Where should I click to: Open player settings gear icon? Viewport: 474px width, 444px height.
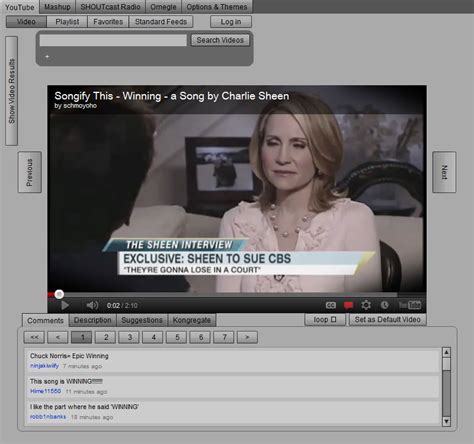(366, 305)
